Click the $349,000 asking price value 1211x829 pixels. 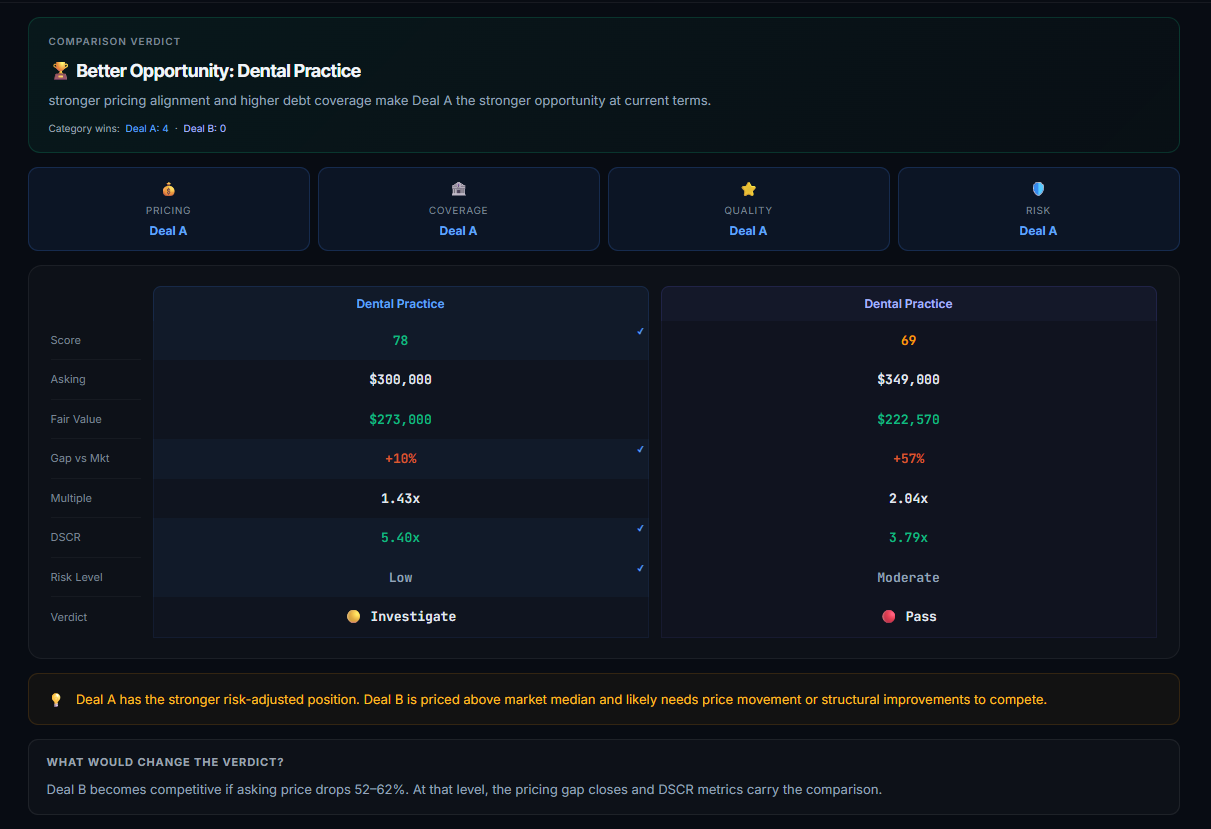908,380
